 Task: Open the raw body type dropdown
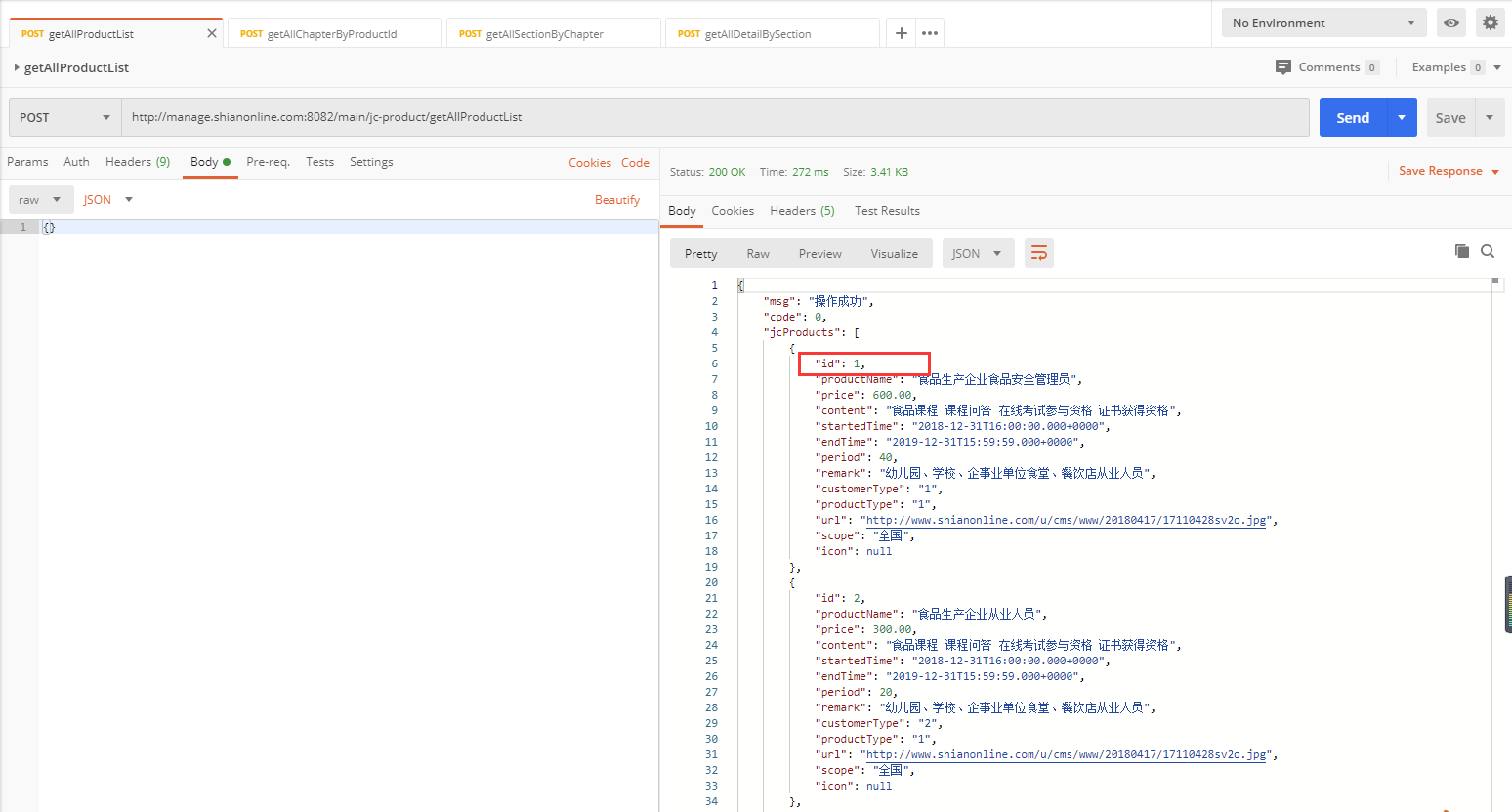click(40, 200)
